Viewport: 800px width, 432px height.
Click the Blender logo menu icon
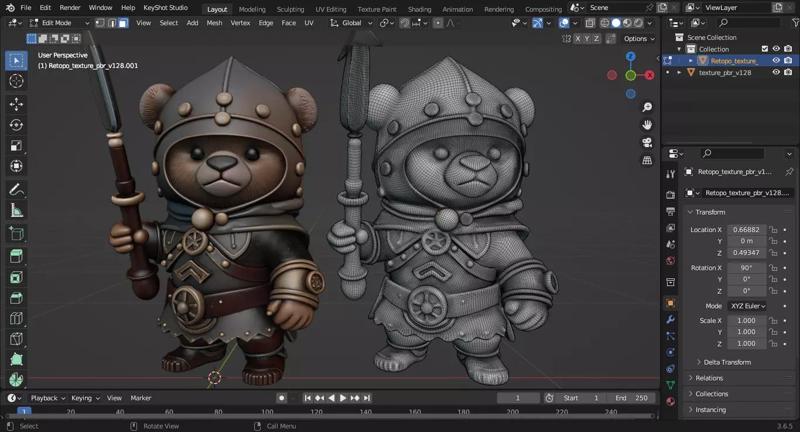point(10,8)
